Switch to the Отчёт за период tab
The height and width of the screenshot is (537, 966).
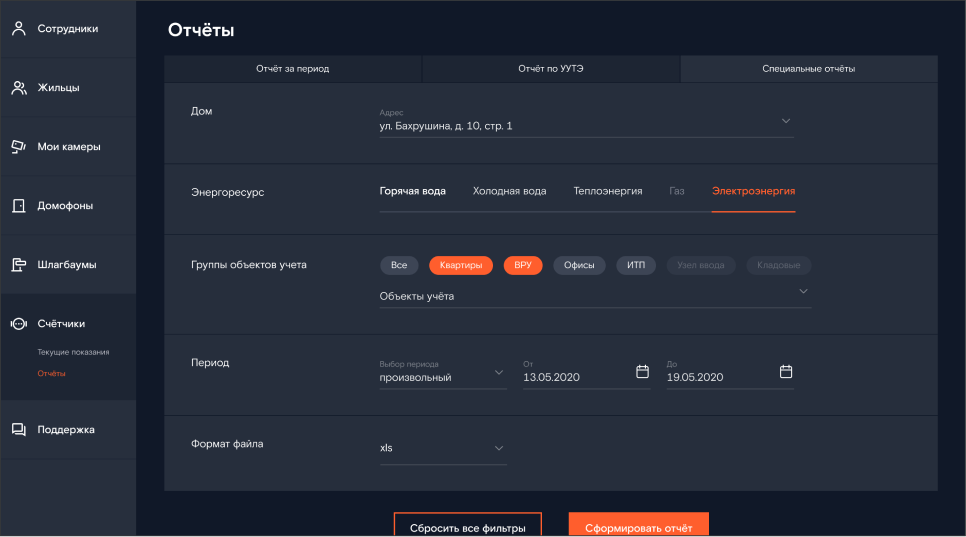click(293, 69)
